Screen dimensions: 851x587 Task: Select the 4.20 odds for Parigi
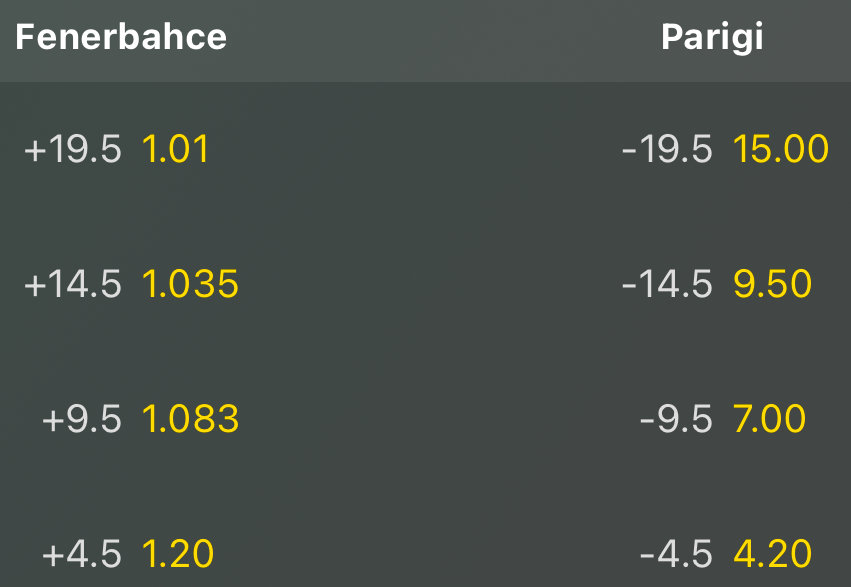(772, 553)
